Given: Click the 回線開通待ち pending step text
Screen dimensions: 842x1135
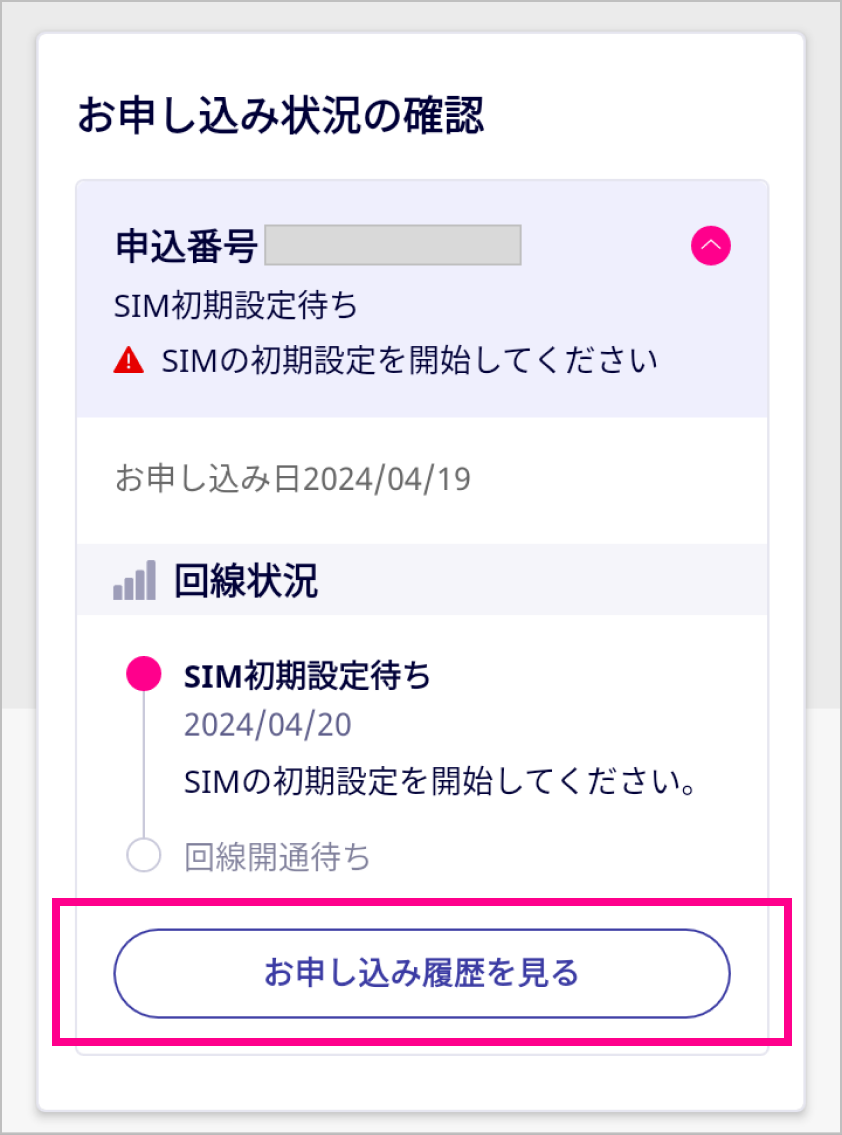Looking at the screenshot, I should coord(277,857).
